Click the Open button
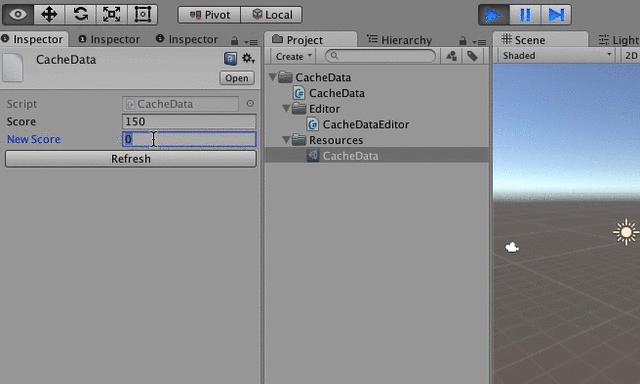 [237, 78]
